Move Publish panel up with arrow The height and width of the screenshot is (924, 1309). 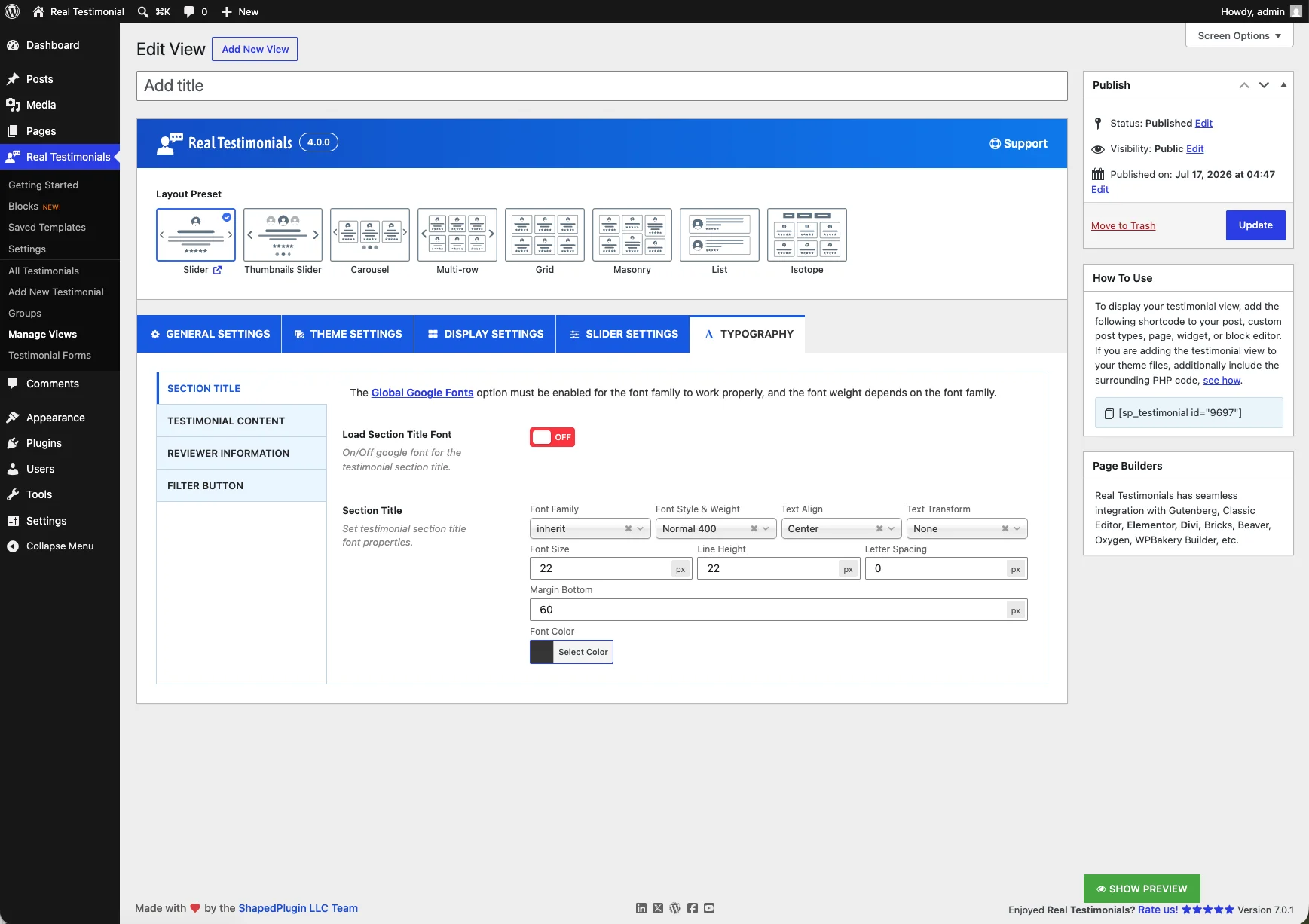(1244, 85)
